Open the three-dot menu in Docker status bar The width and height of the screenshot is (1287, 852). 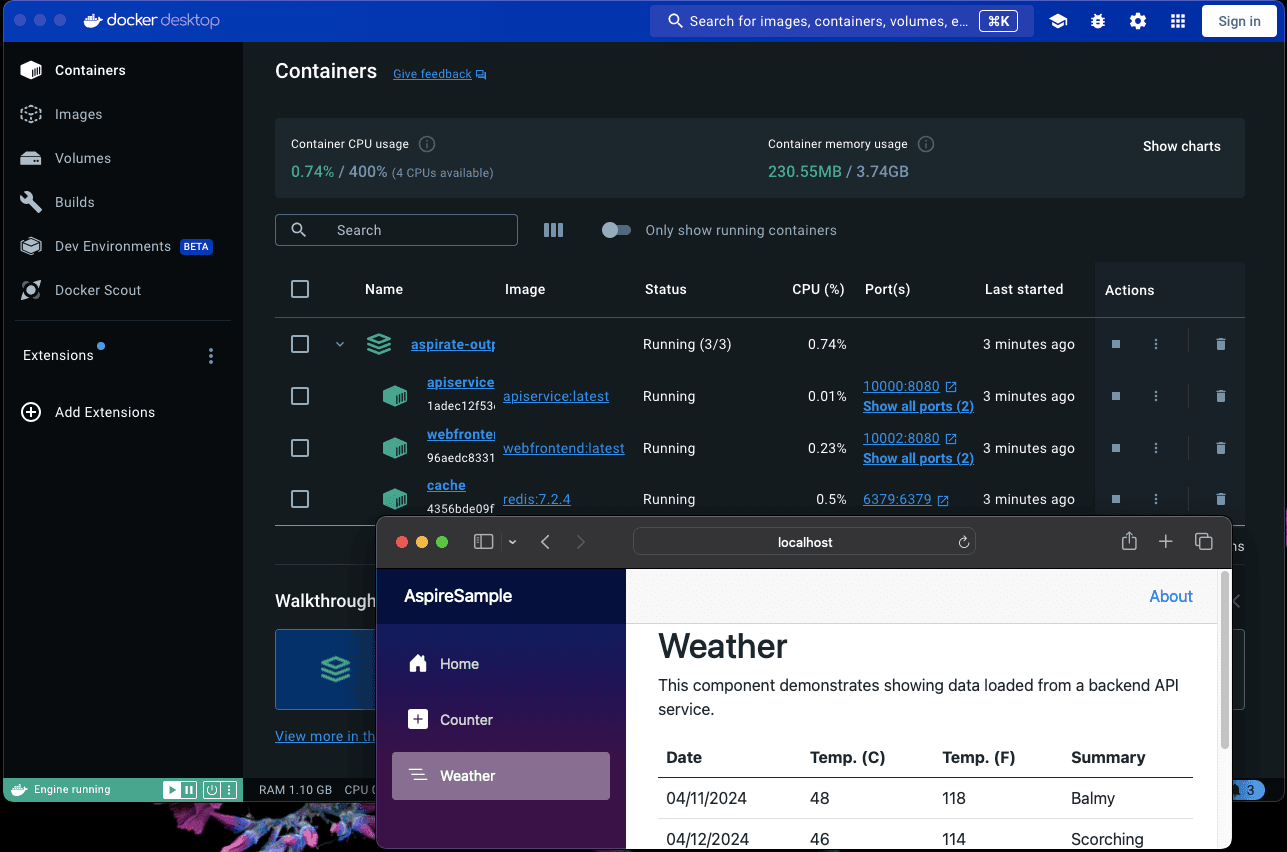pos(230,790)
